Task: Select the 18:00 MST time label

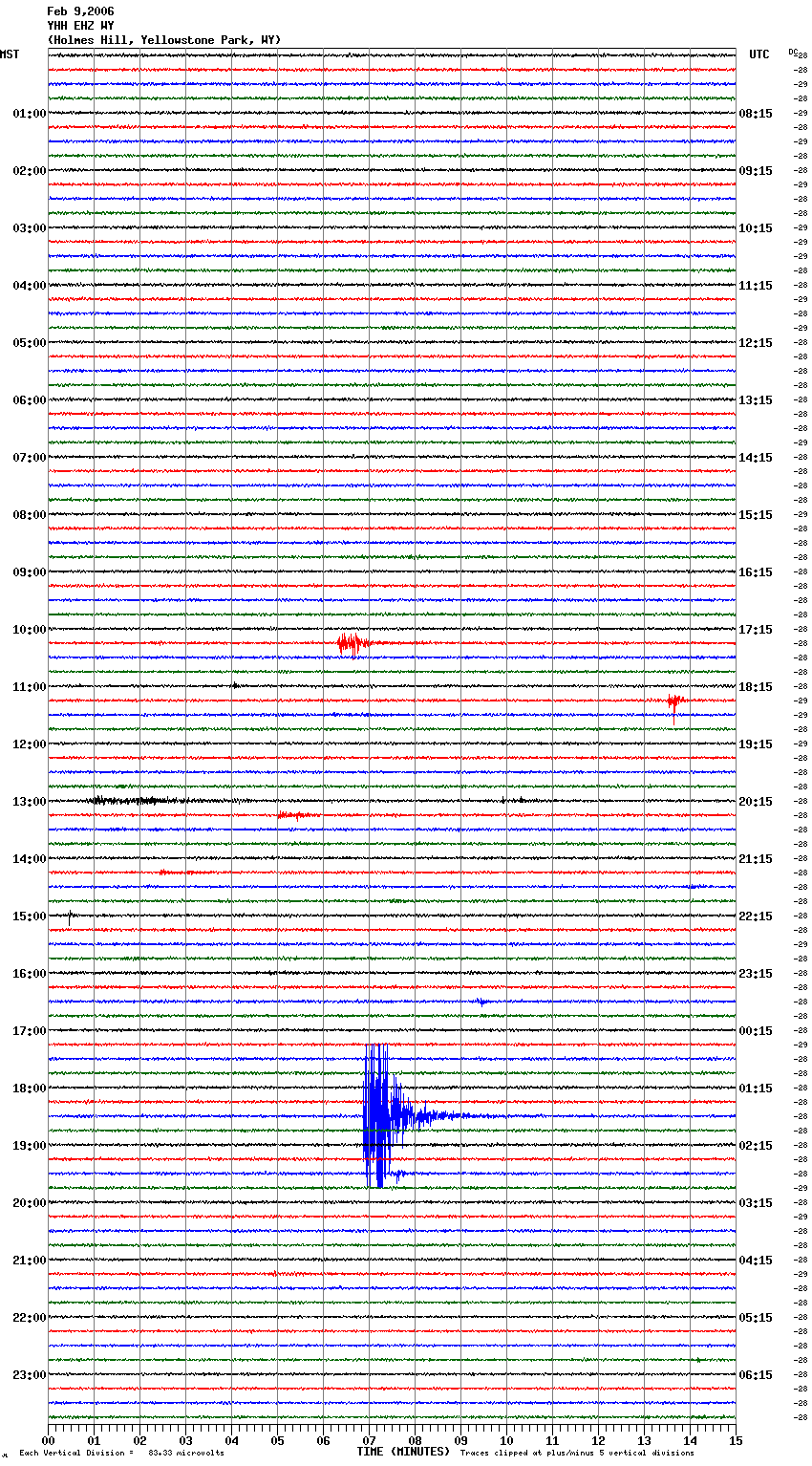Action: click(x=30, y=1089)
